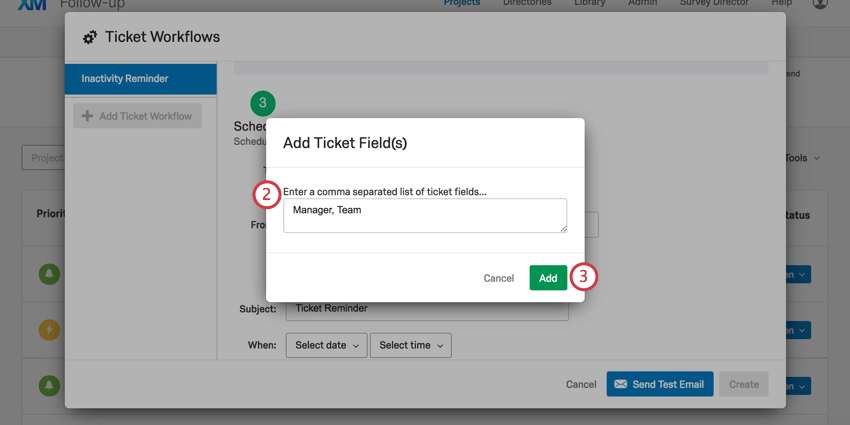Screen dimensions: 850x425
Task: Click the green bell priority icon in first row
Action: 49,273
